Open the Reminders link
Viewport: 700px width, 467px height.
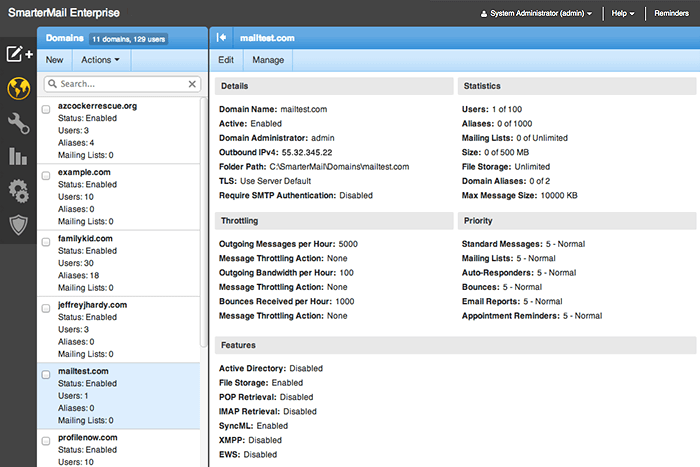coord(671,14)
